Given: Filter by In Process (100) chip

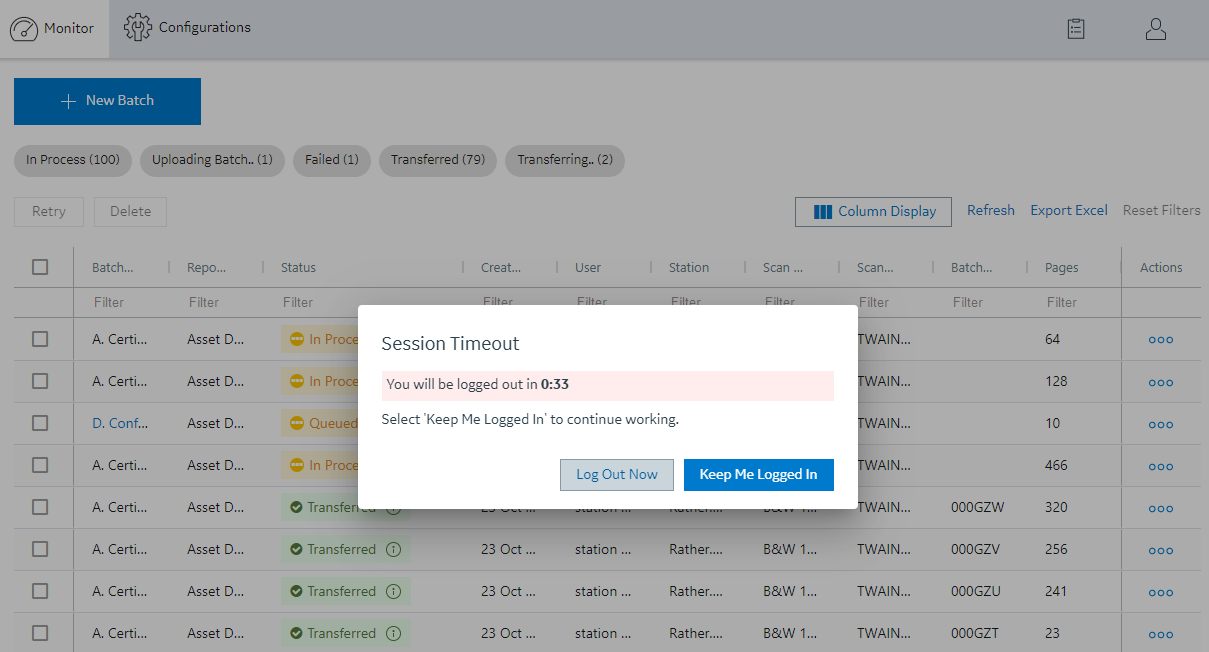Looking at the screenshot, I should pos(73,160).
